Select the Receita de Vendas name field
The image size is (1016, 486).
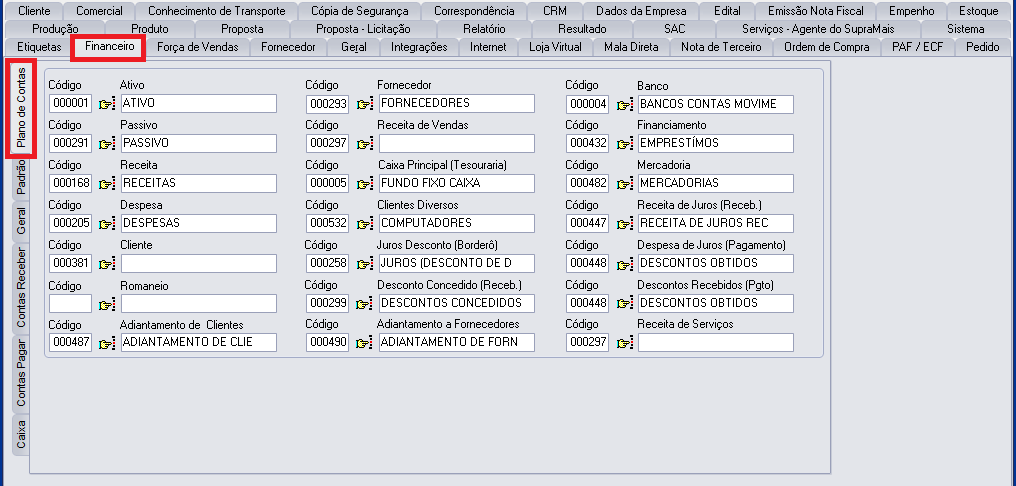coord(457,144)
